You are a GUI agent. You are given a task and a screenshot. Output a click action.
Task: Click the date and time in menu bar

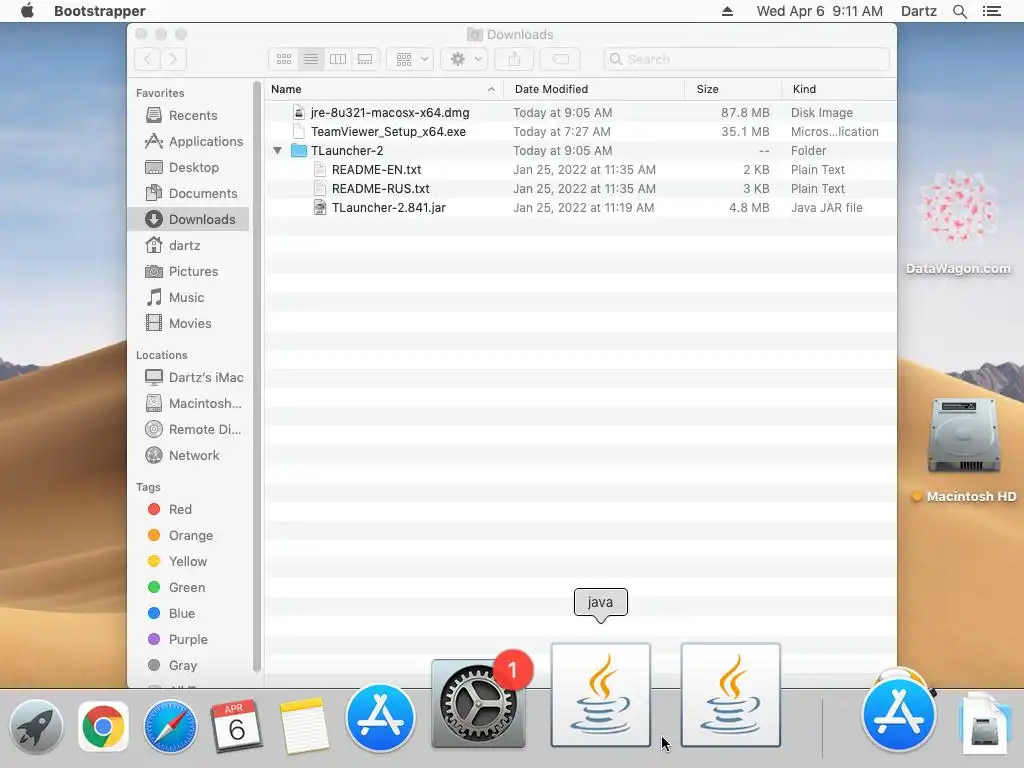point(819,11)
